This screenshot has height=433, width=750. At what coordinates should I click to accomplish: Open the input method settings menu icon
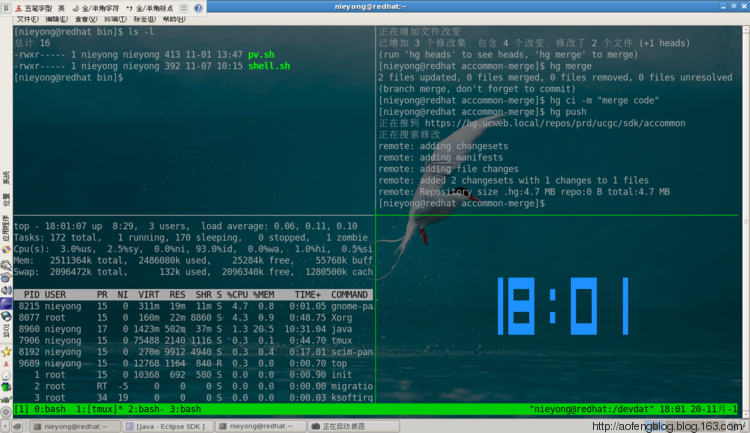(x=184, y=8)
